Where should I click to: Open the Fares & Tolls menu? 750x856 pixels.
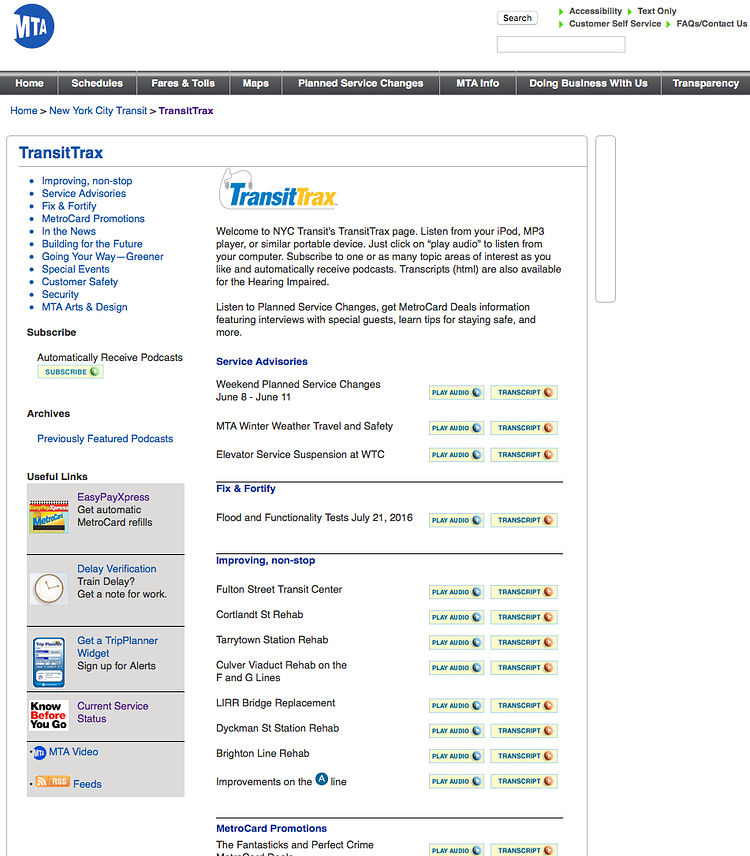pyautogui.click(x=183, y=83)
